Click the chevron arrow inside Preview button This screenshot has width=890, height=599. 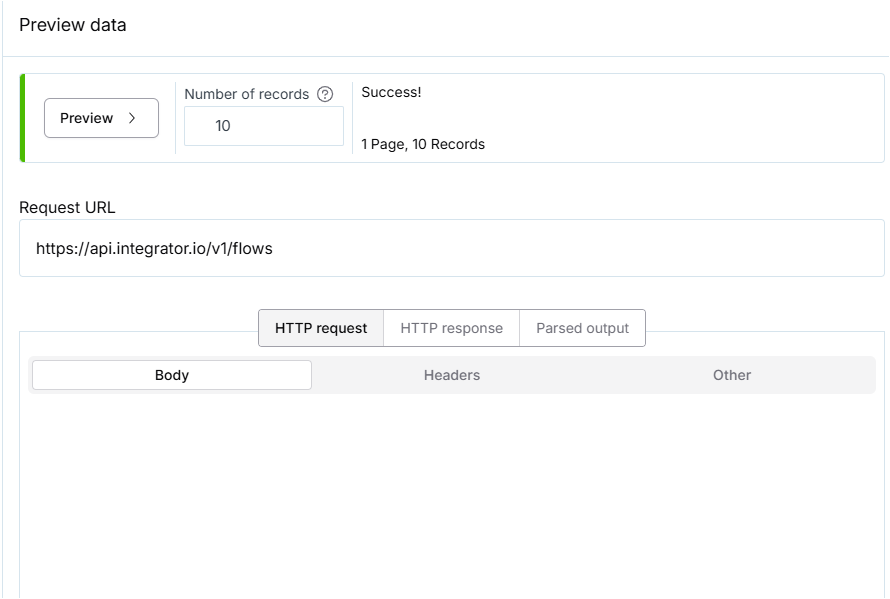click(132, 118)
